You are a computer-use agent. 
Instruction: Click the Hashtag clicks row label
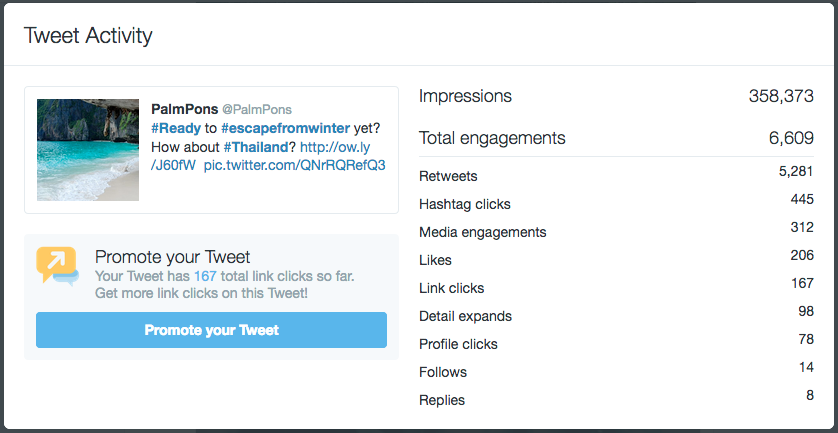coord(464,204)
